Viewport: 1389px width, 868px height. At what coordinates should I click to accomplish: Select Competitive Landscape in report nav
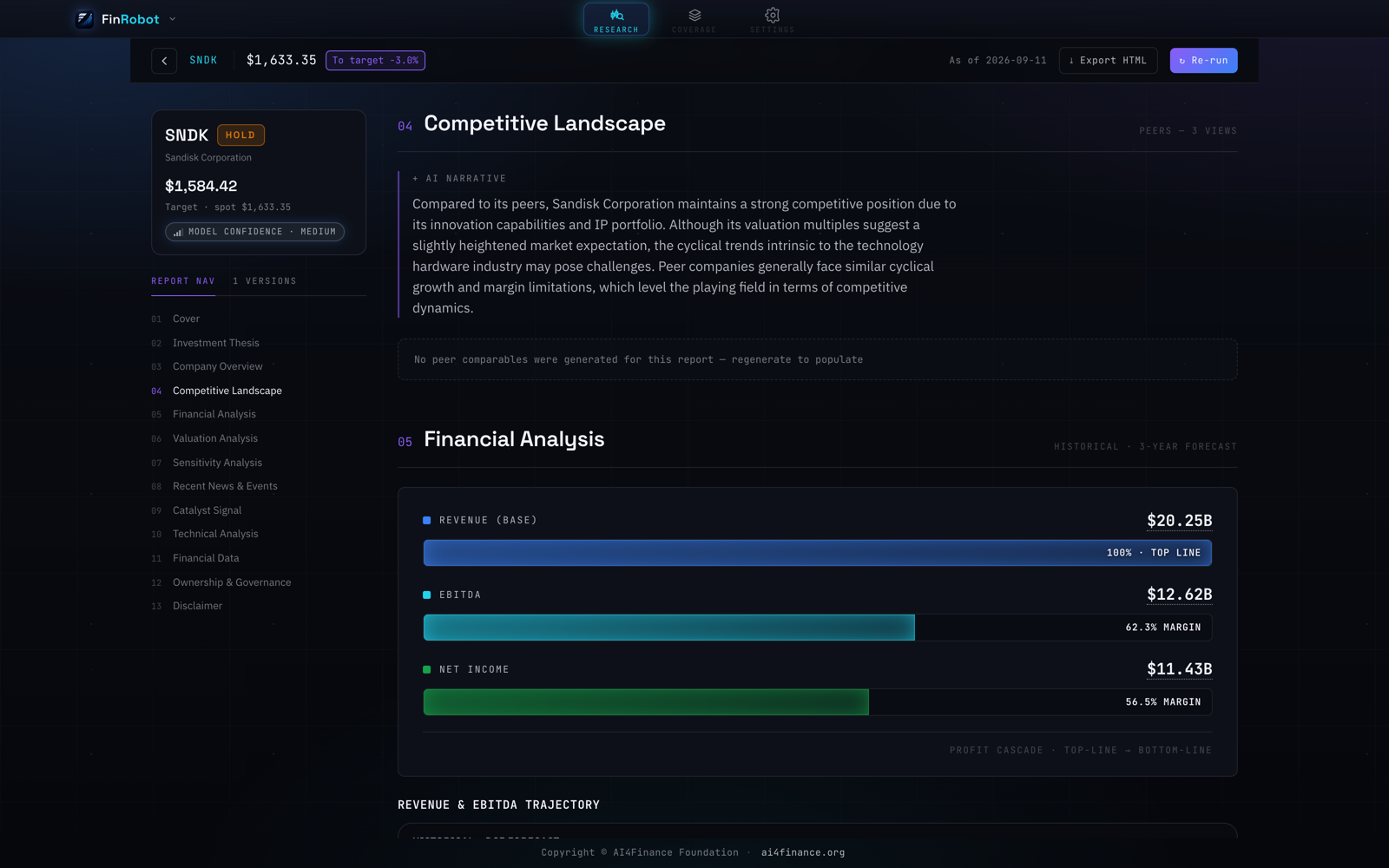[x=227, y=391]
